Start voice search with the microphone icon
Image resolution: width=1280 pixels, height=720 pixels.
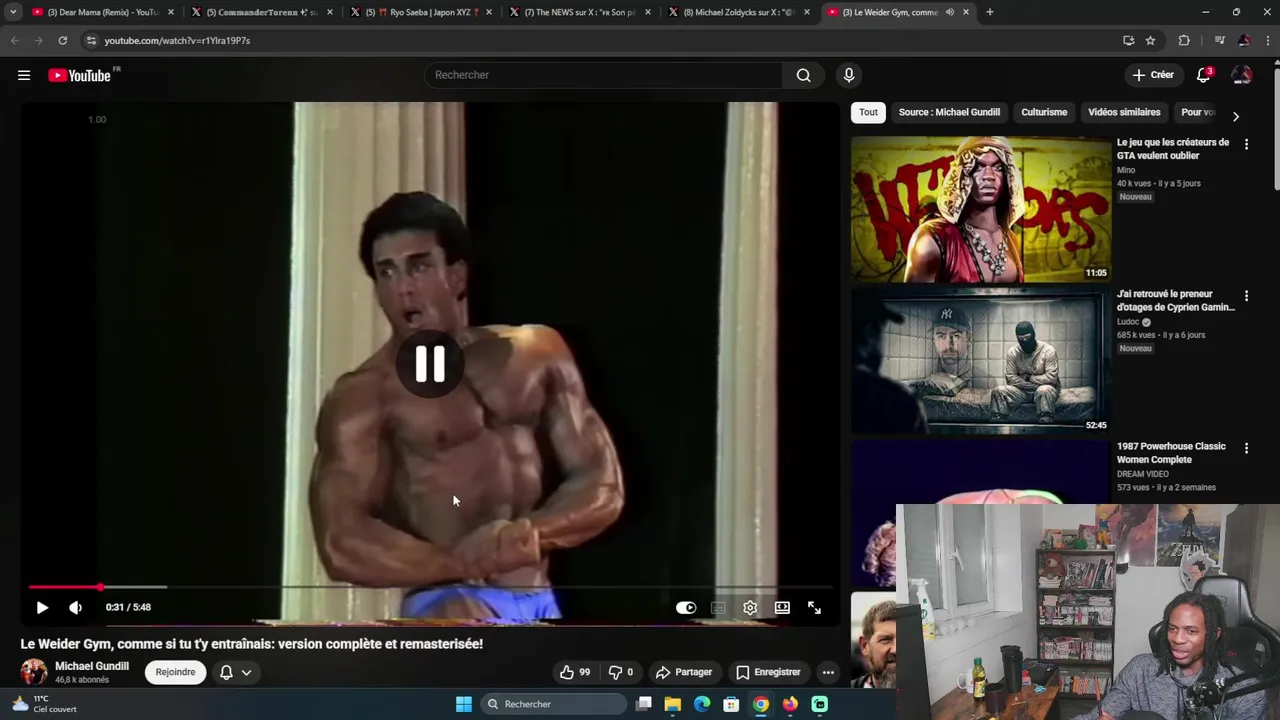[849, 75]
